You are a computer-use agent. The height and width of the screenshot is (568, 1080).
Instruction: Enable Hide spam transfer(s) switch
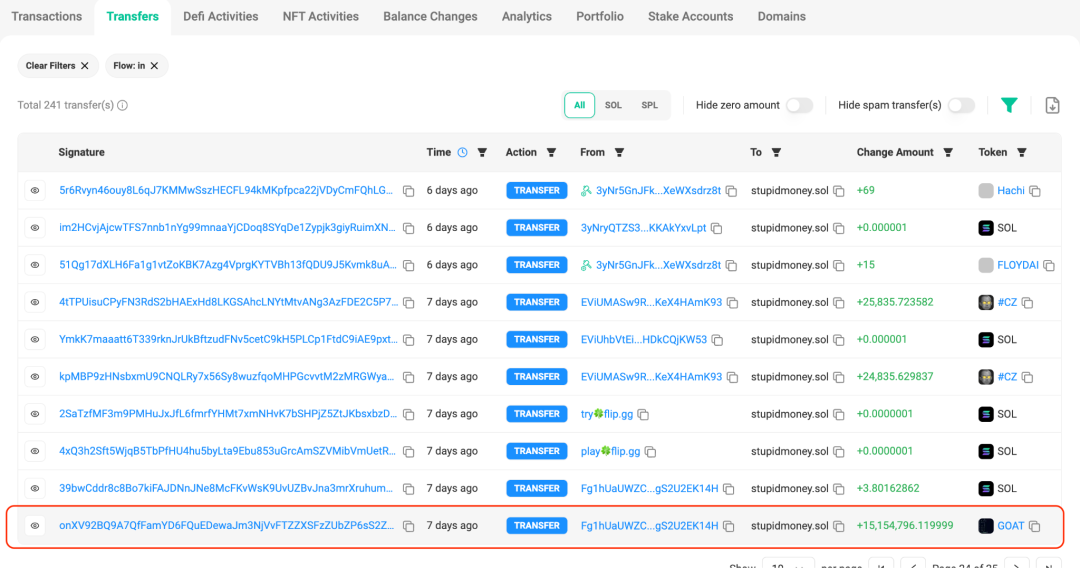click(960, 105)
